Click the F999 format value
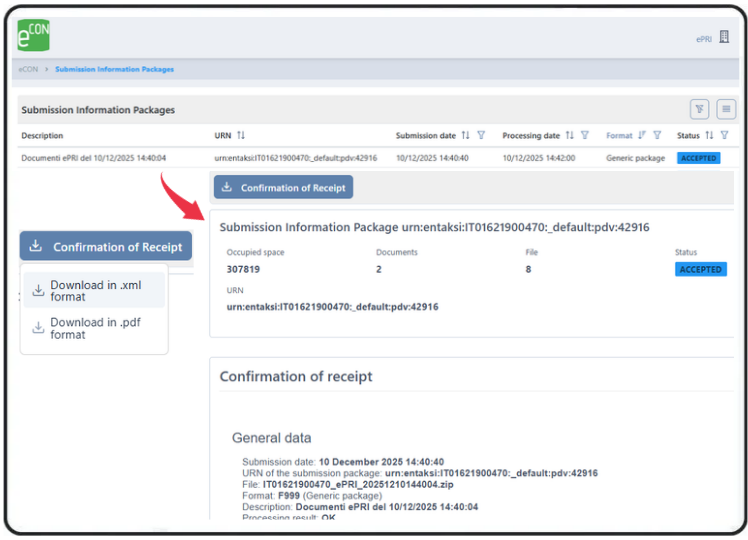Screen dimensions: 748x540 pos(289,496)
